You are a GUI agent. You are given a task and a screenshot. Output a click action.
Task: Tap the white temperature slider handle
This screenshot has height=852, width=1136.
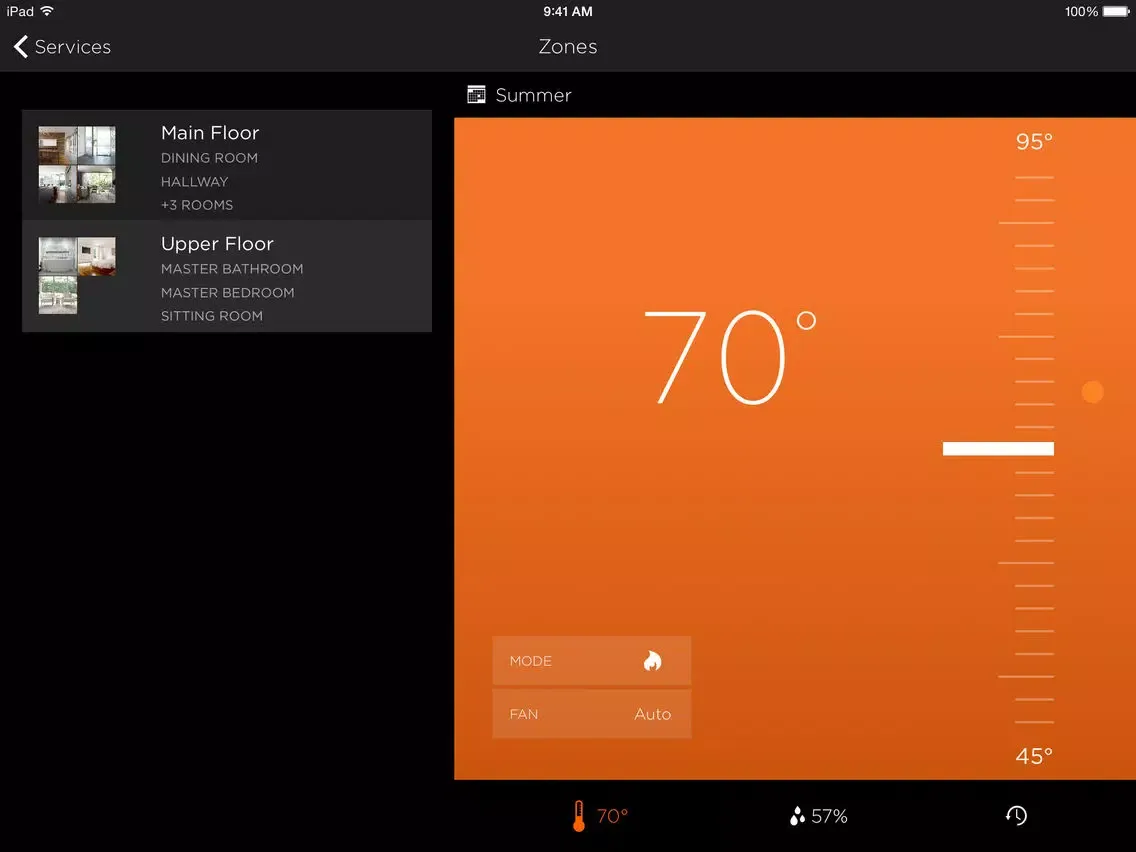998,448
